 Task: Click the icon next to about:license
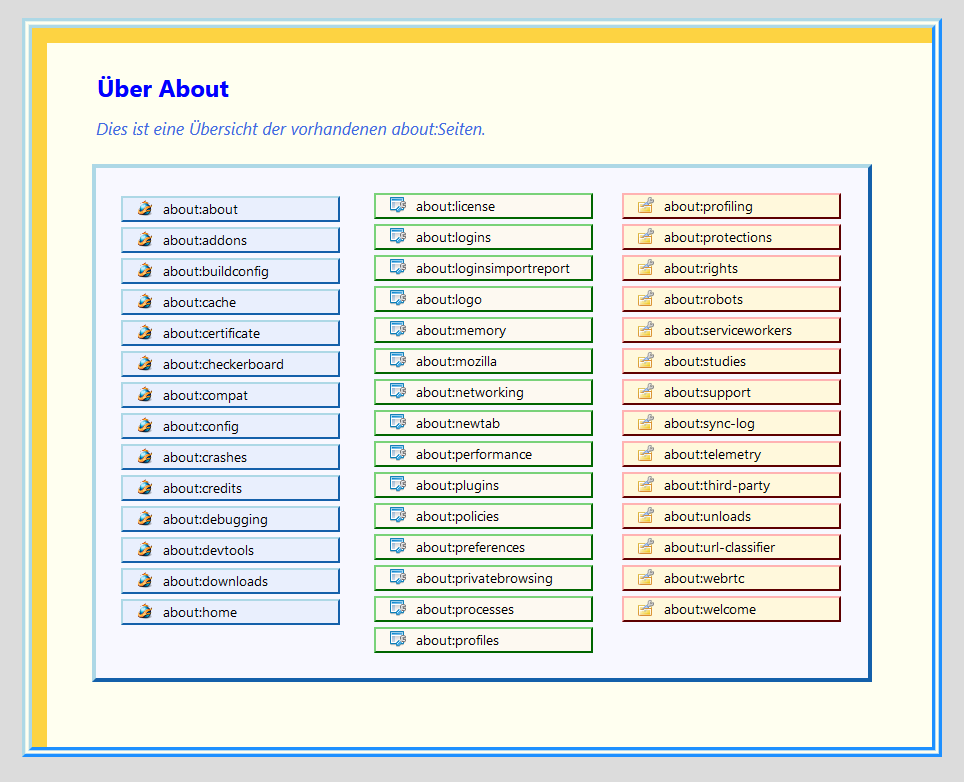coord(397,206)
